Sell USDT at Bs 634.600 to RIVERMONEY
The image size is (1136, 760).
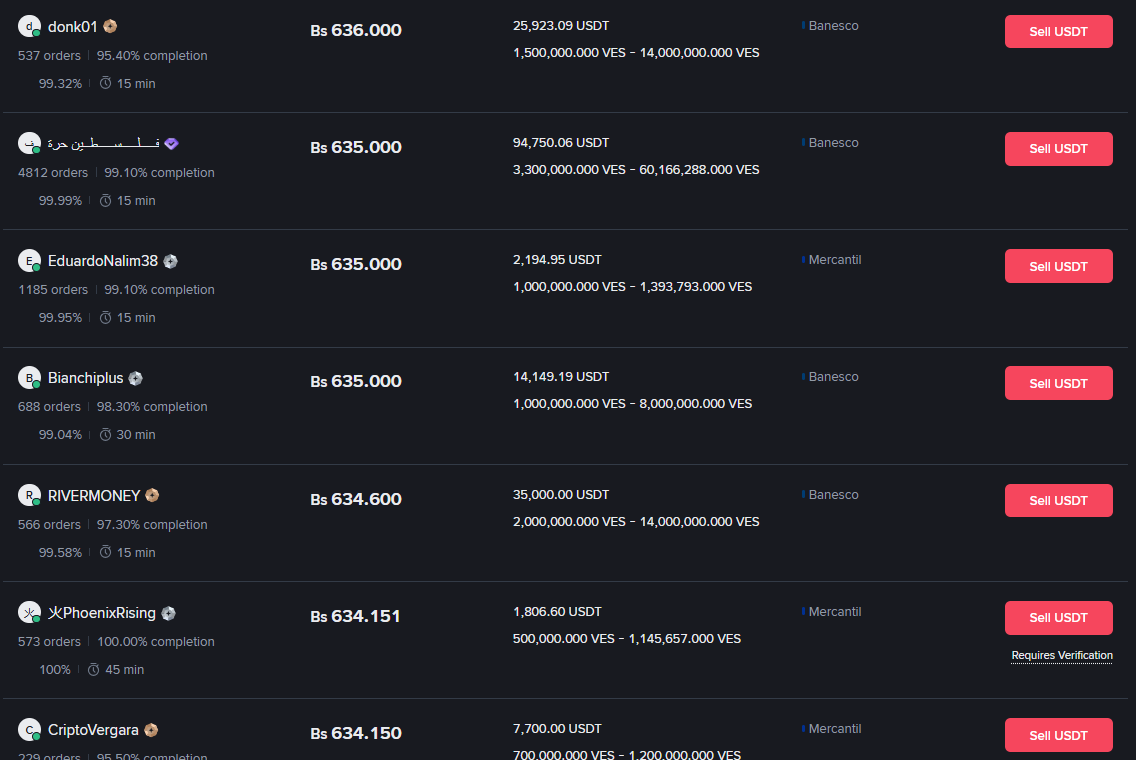[x=1058, y=500]
